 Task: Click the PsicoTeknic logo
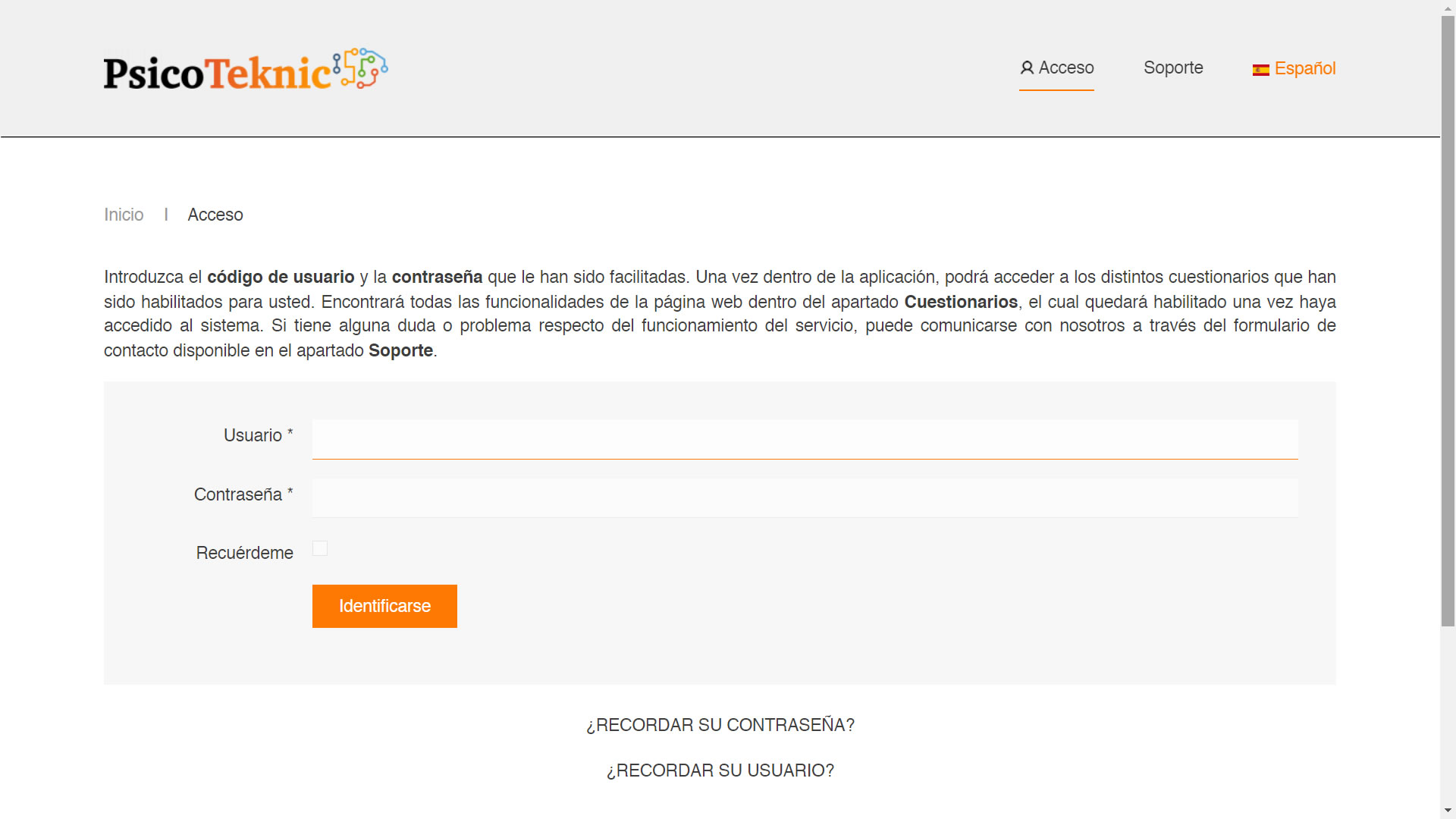click(218, 71)
